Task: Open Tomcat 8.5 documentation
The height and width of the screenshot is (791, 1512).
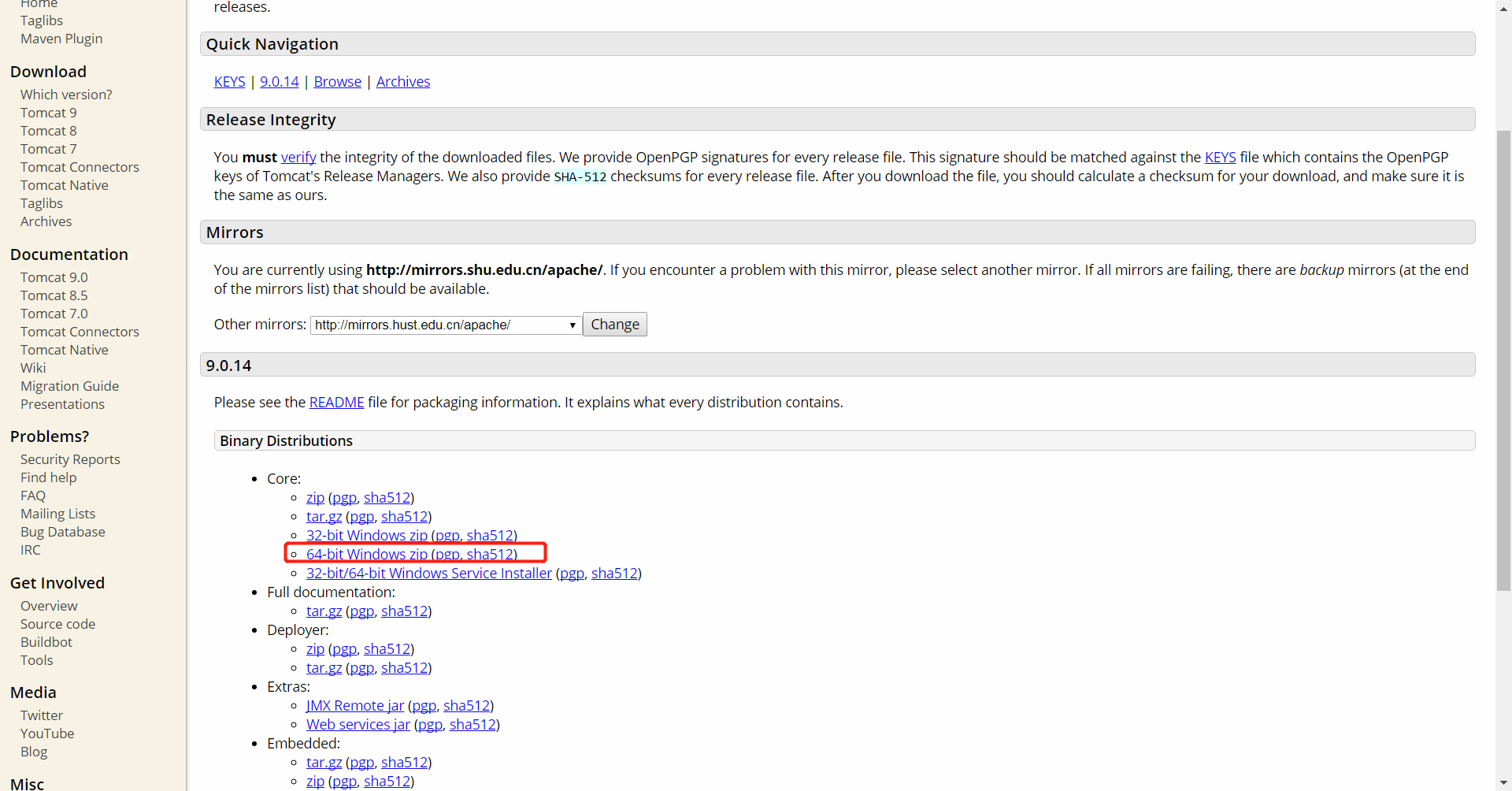Action: (54, 295)
